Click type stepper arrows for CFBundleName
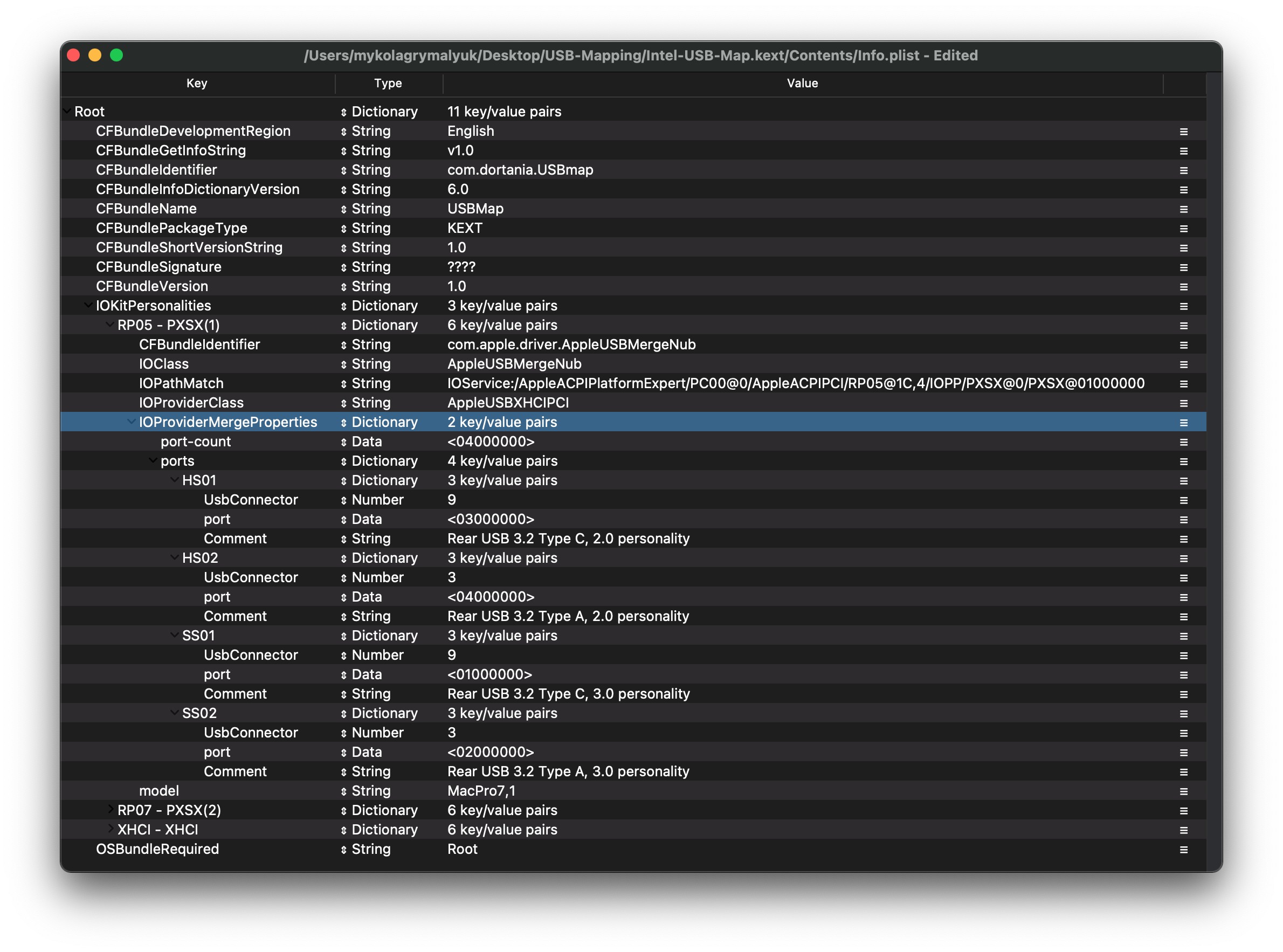The image size is (1283, 952). pos(343,209)
